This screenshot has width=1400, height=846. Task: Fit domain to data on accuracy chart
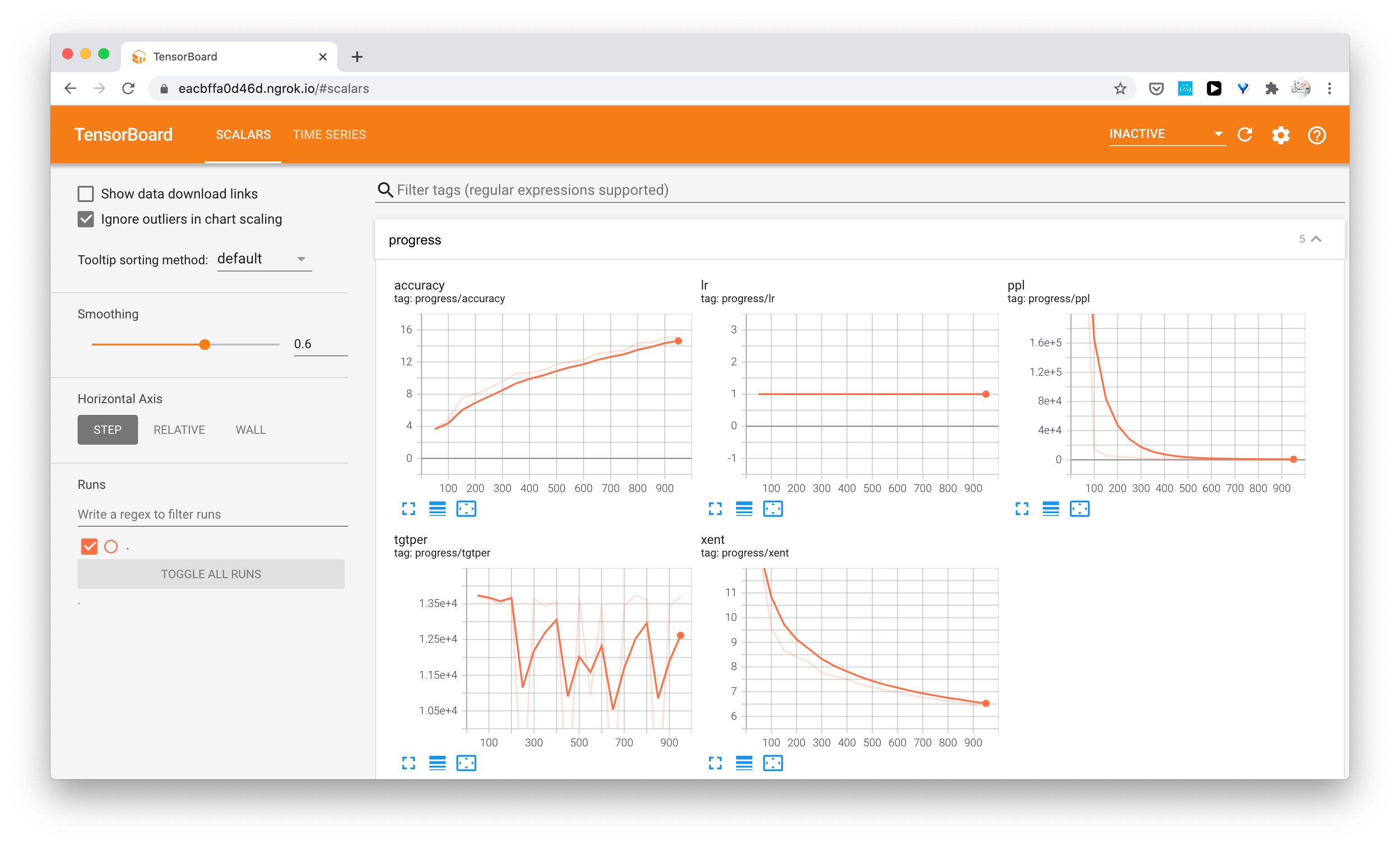466,509
